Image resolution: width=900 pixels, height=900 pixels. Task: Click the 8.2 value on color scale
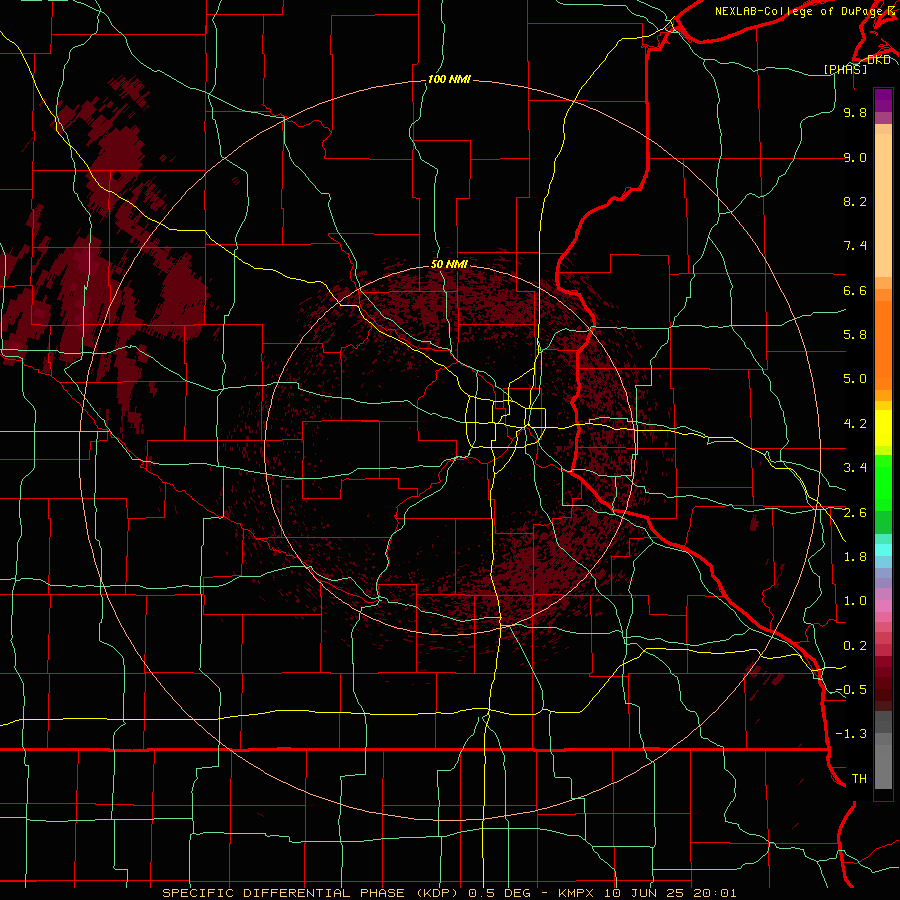click(x=855, y=201)
